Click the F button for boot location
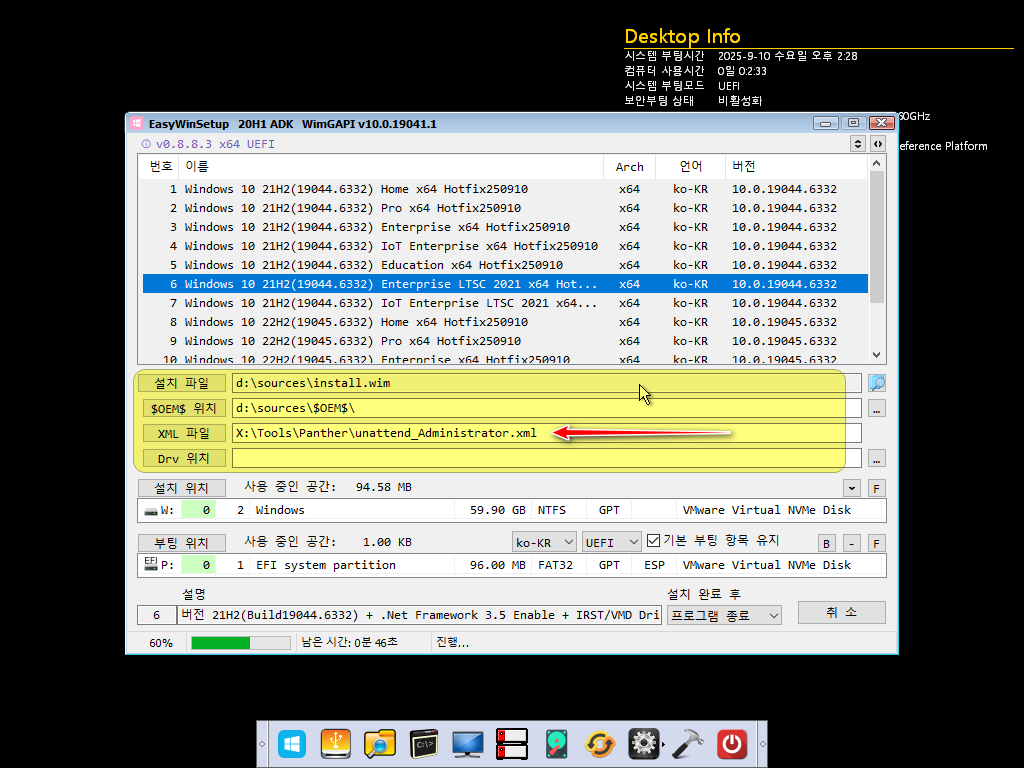Image resolution: width=1024 pixels, height=768 pixels. pyautogui.click(x=876, y=543)
